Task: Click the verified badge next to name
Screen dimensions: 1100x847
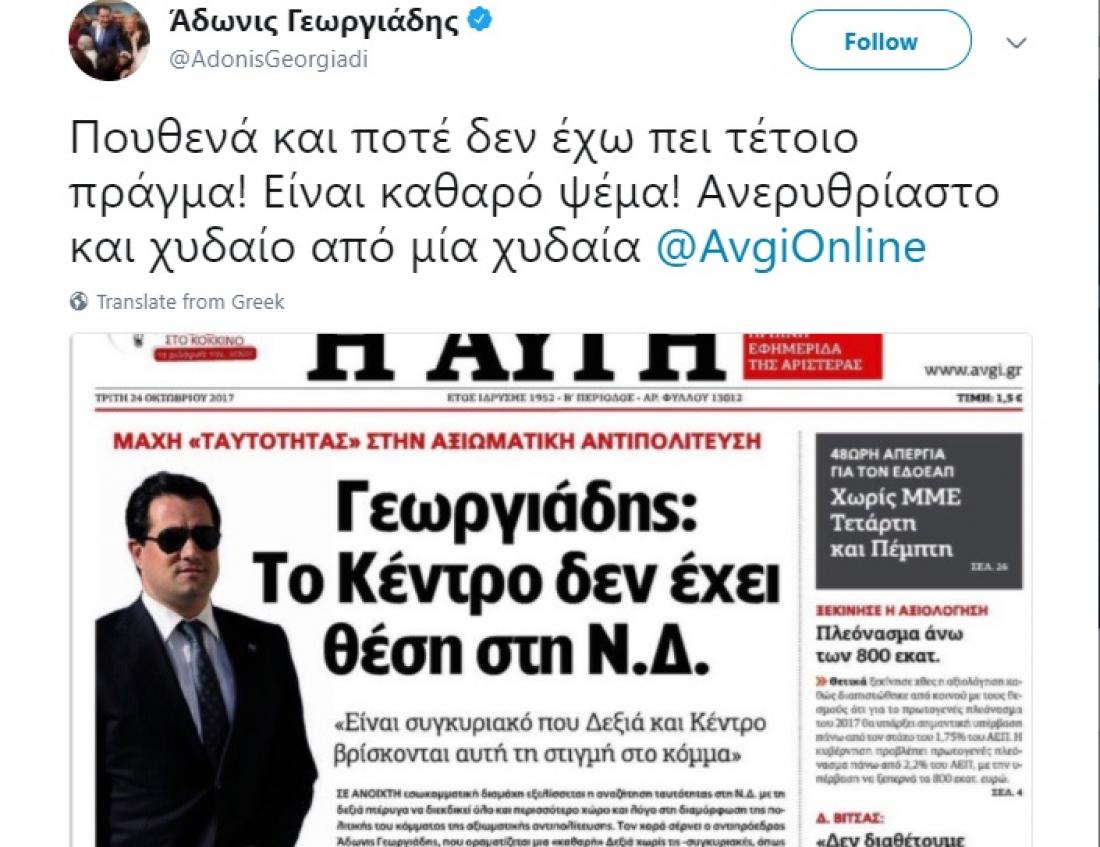Action: pyautogui.click(x=480, y=20)
